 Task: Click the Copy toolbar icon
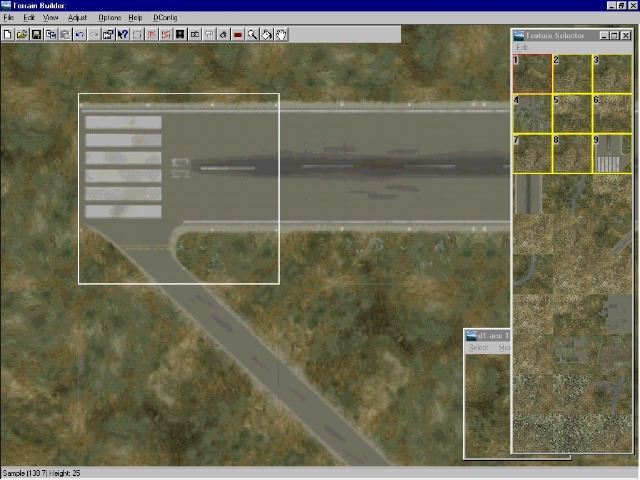(51, 34)
